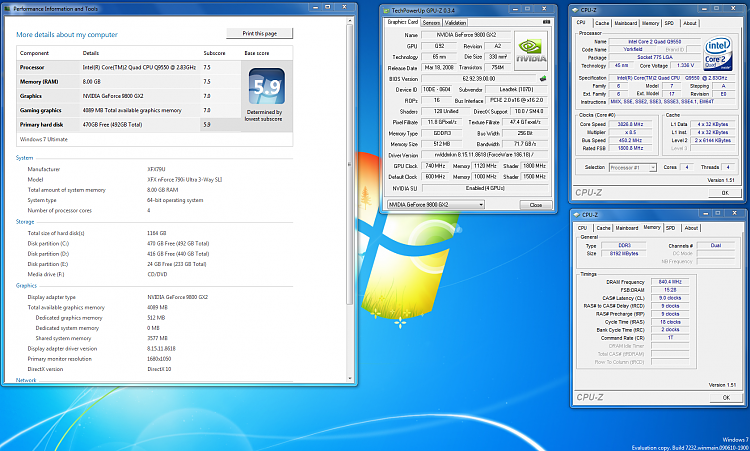The height and width of the screenshot is (451, 750).
Task: Click the XFX nForce 790i Ultra 3-Way SLI model text
Action: (x=185, y=179)
